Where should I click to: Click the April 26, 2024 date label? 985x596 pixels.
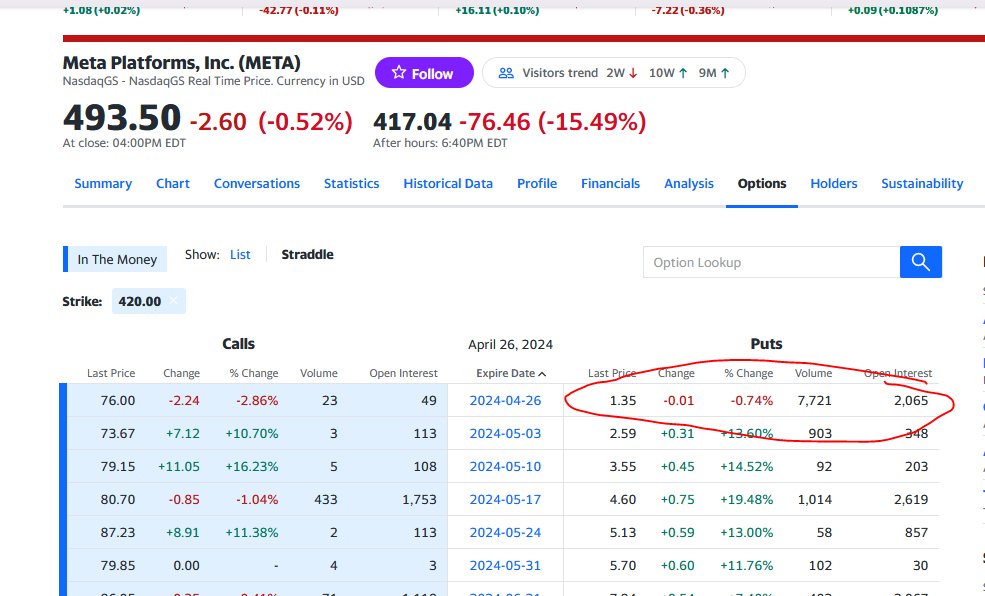510,344
